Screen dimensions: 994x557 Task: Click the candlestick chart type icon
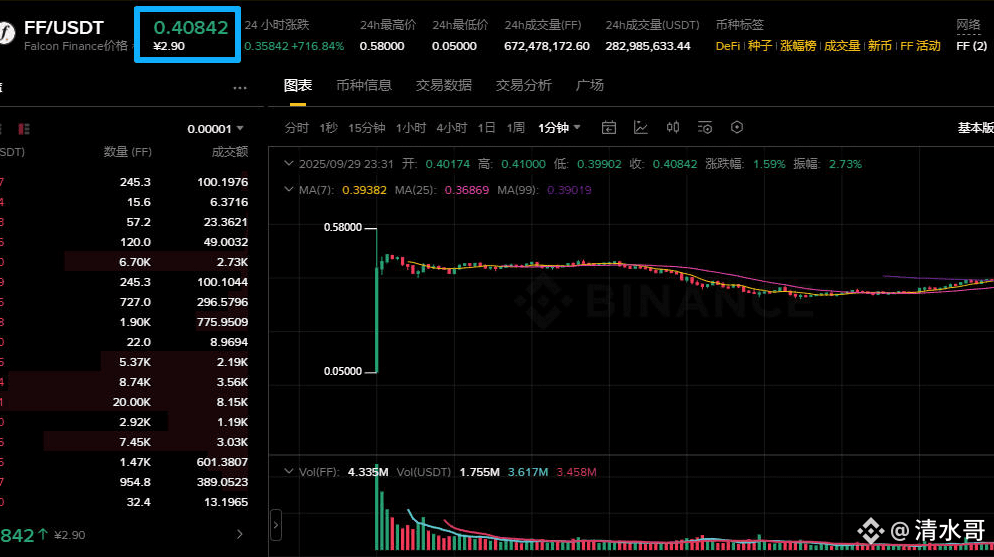[x=673, y=128]
